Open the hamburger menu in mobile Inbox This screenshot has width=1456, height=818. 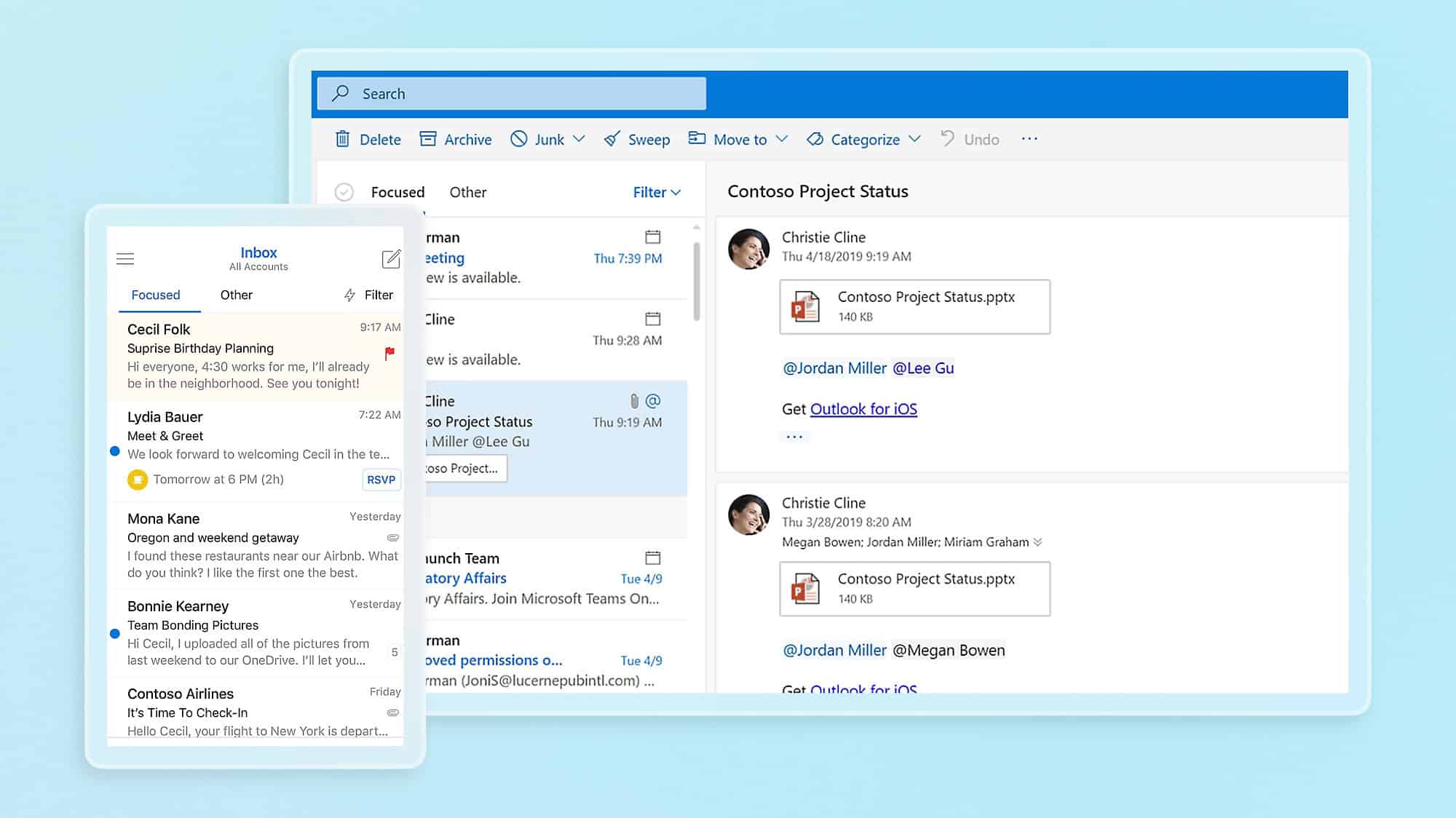coord(125,258)
